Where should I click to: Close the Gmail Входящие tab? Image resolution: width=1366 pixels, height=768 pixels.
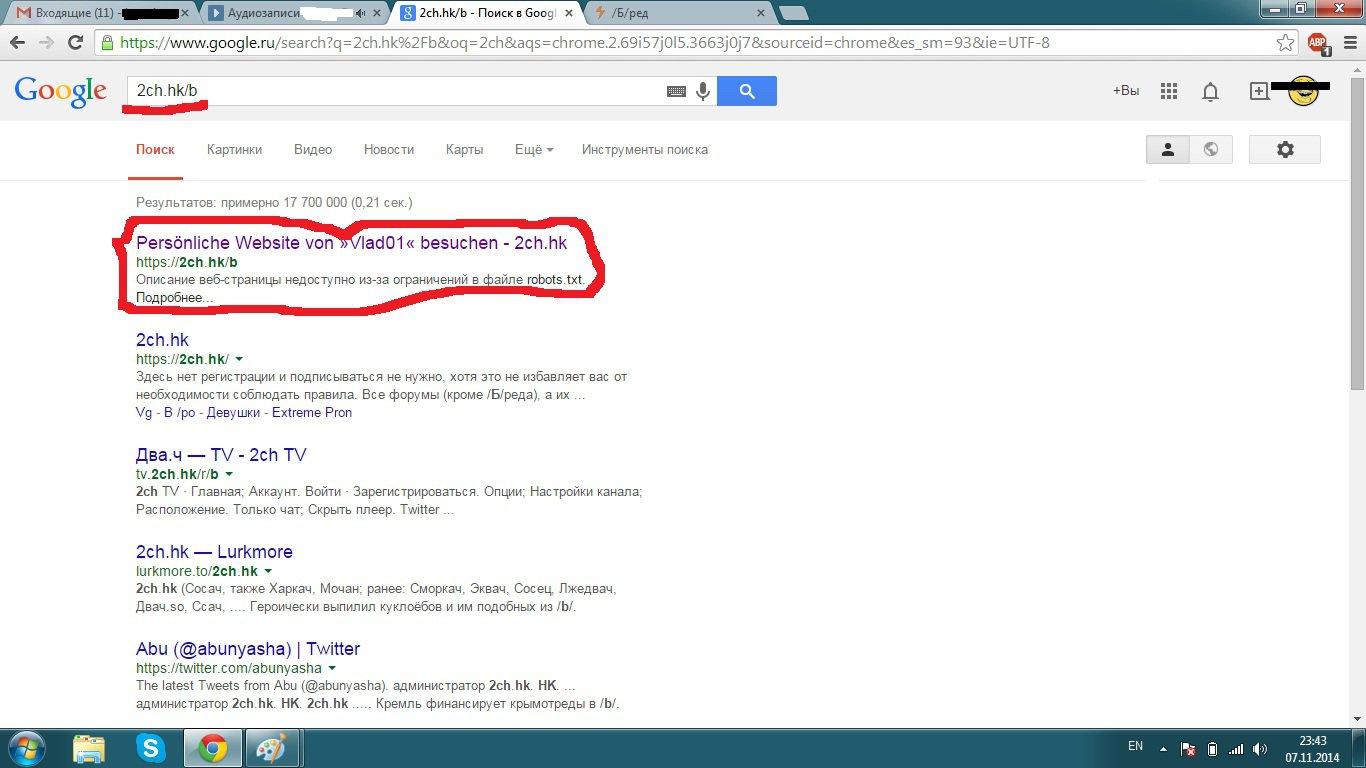pyautogui.click(x=185, y=13)
